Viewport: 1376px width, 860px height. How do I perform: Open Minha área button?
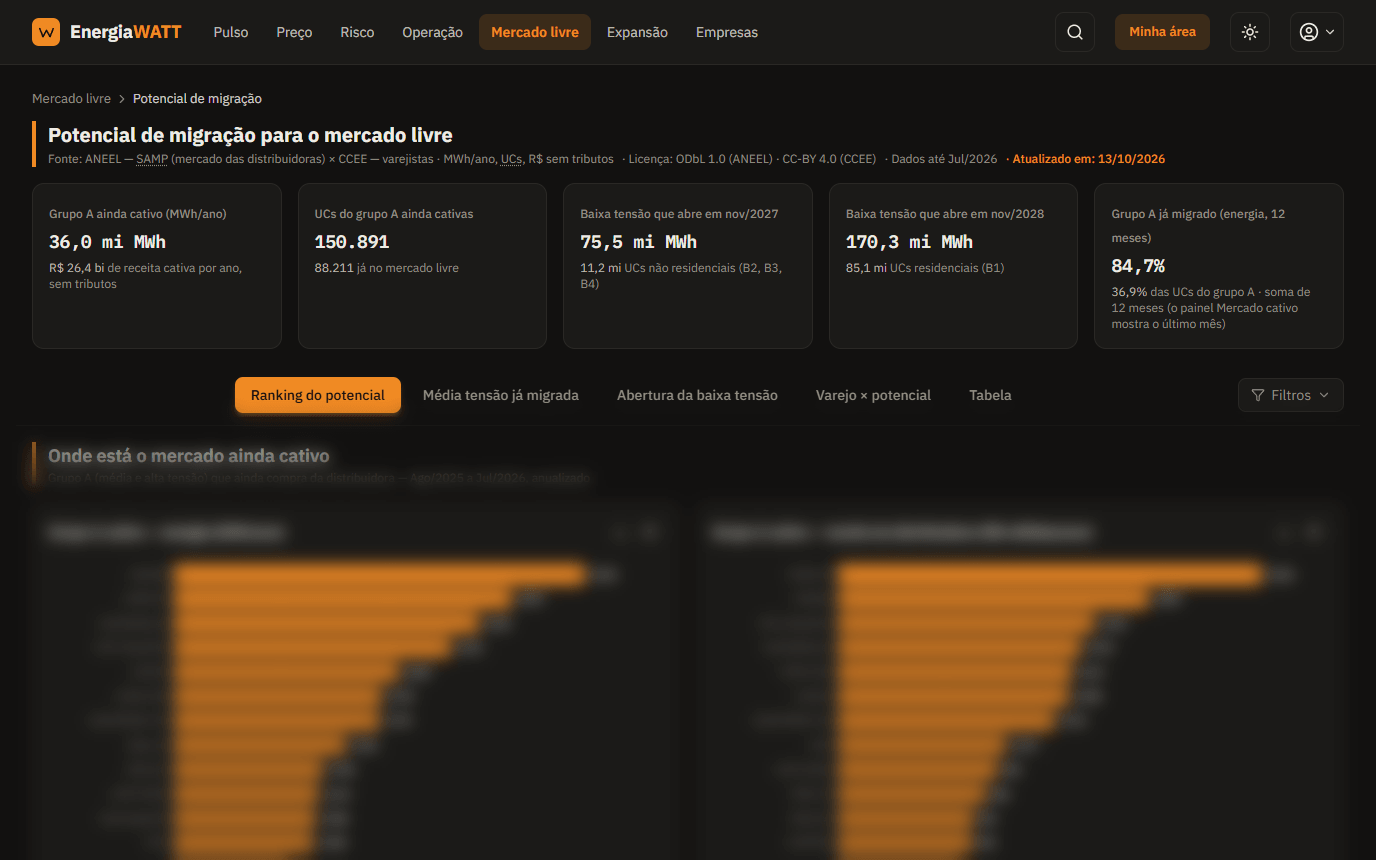pos(1162,32)
